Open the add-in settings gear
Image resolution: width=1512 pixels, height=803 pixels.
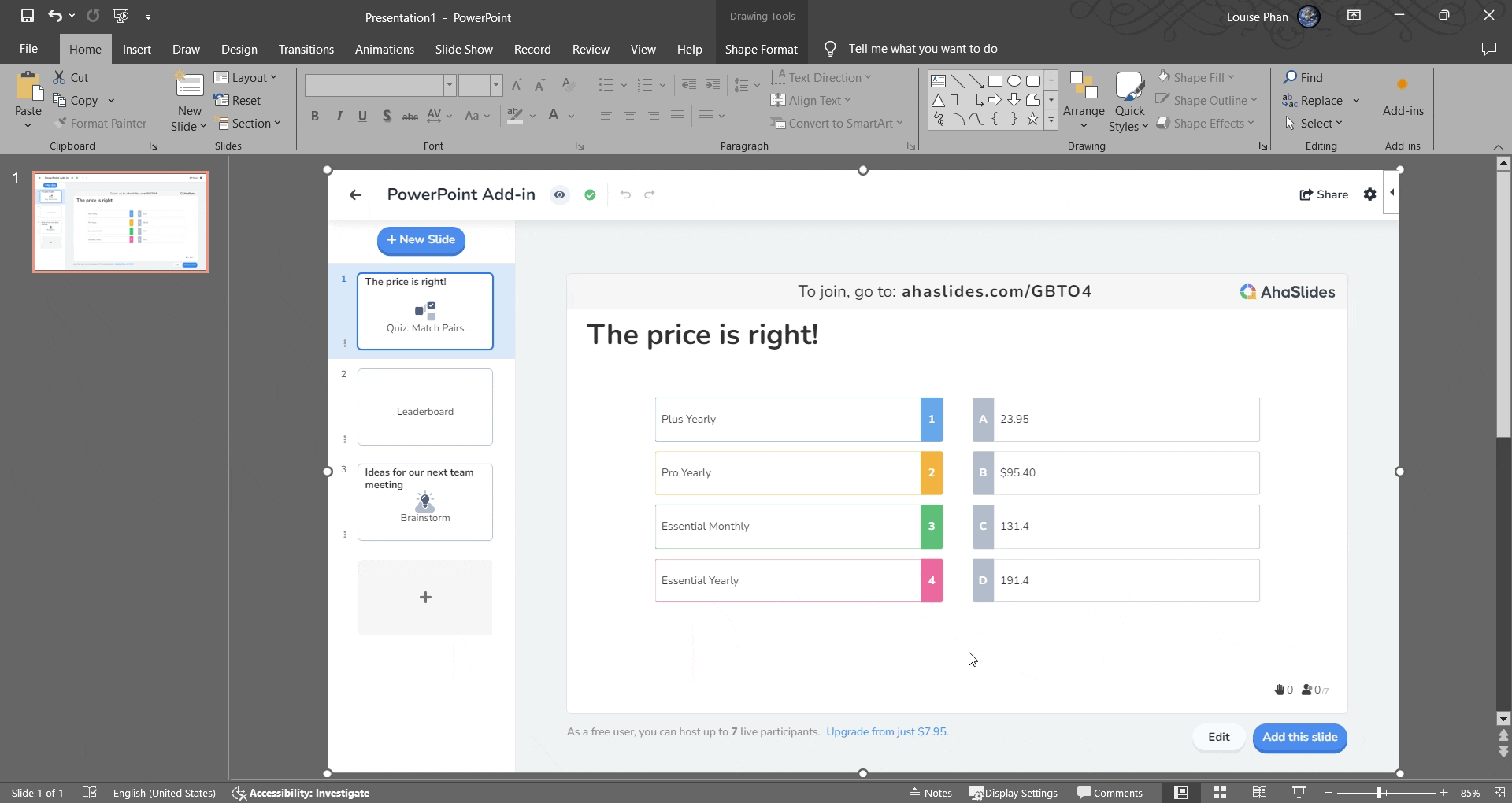coord(1369,194)
